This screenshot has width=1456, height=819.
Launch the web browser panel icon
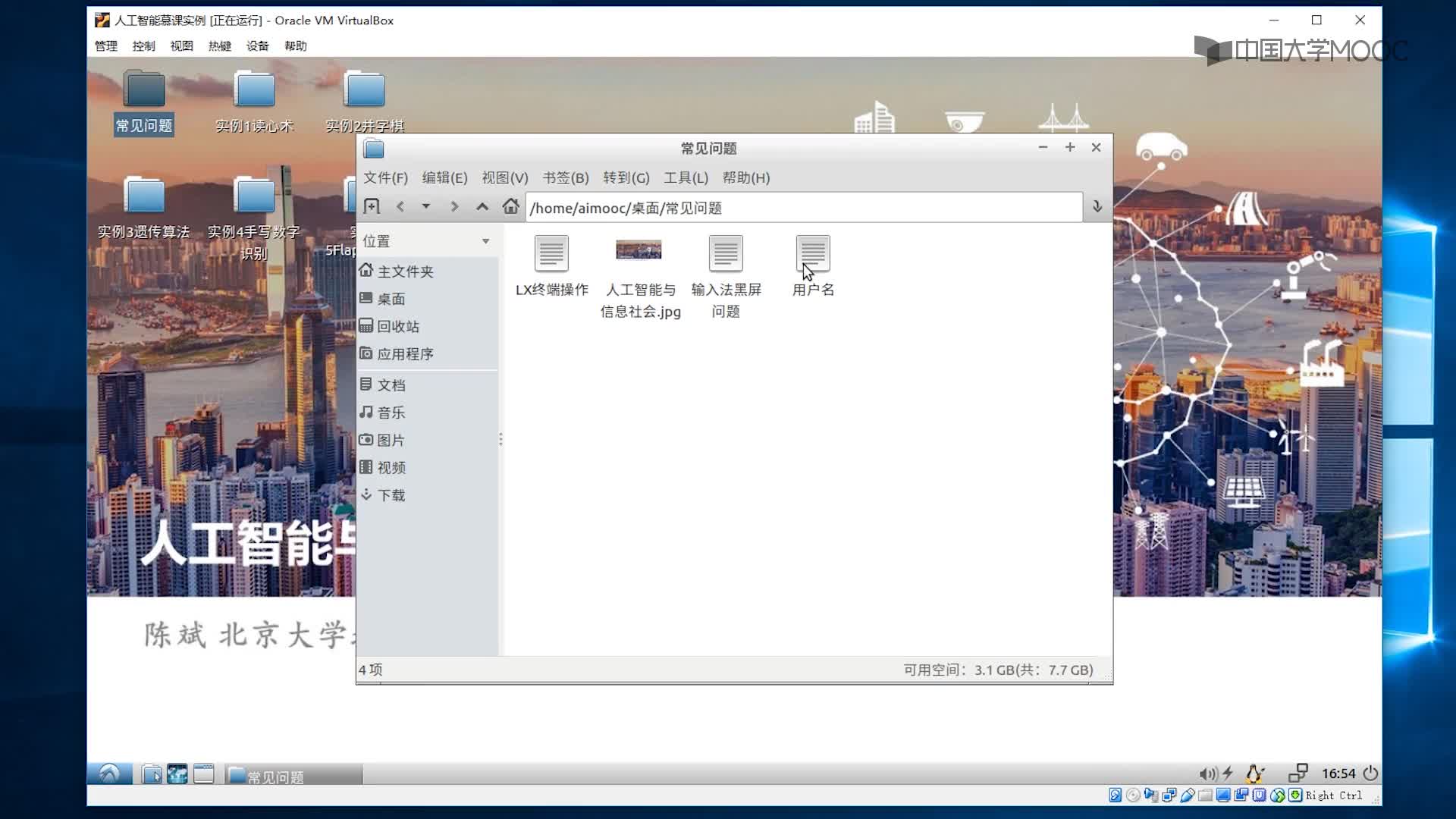(x=177, y=773)
